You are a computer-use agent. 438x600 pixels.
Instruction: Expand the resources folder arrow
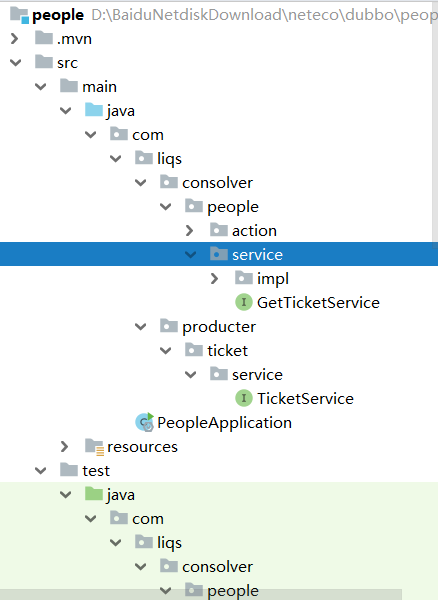pyautogui.click(x=65, y=447)
